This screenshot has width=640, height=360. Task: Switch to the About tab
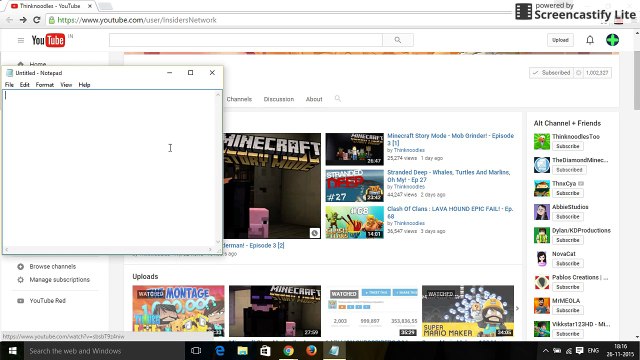314,99
